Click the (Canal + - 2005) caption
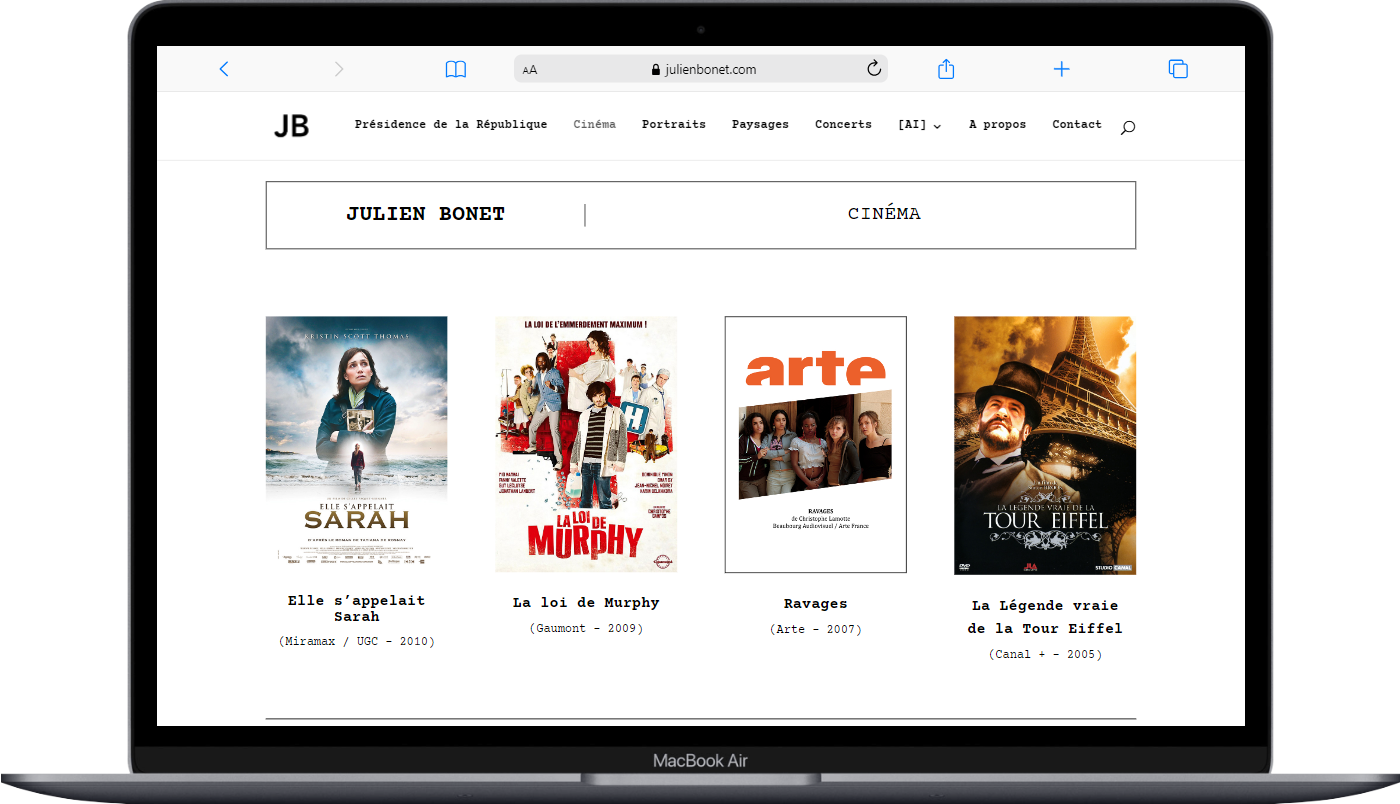 coord(1045,654)
